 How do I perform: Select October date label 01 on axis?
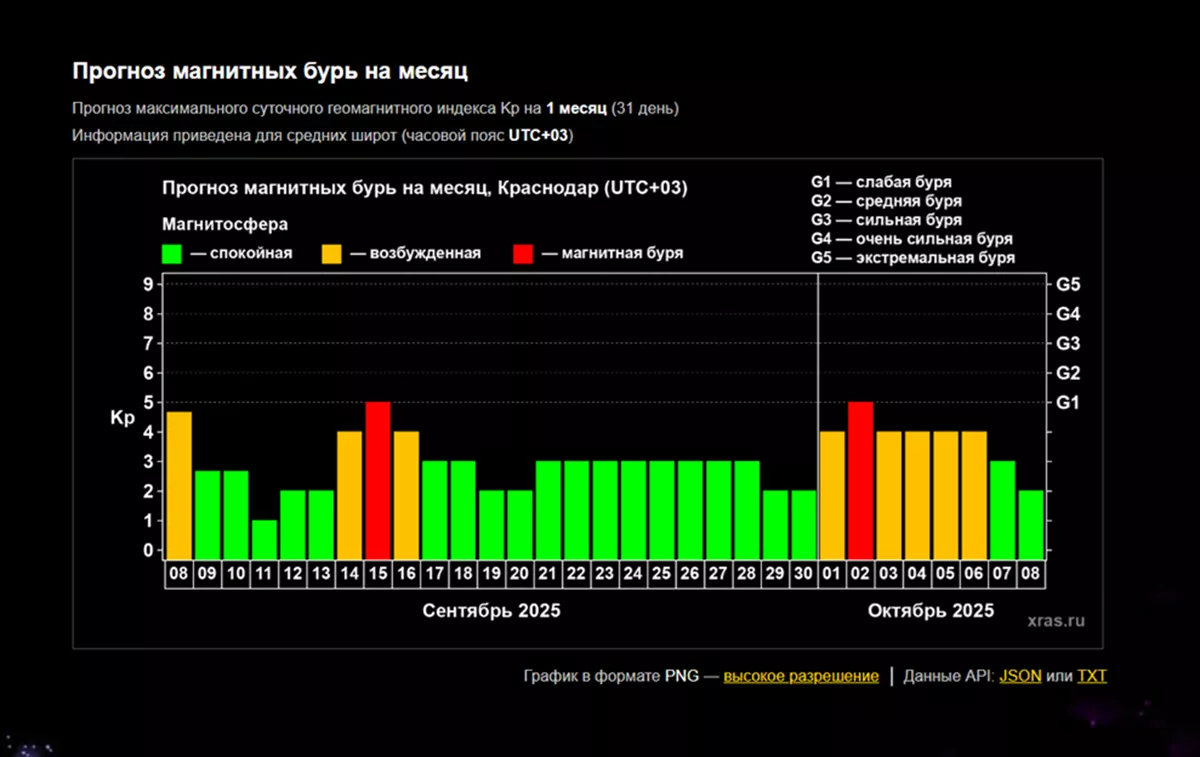833,575
